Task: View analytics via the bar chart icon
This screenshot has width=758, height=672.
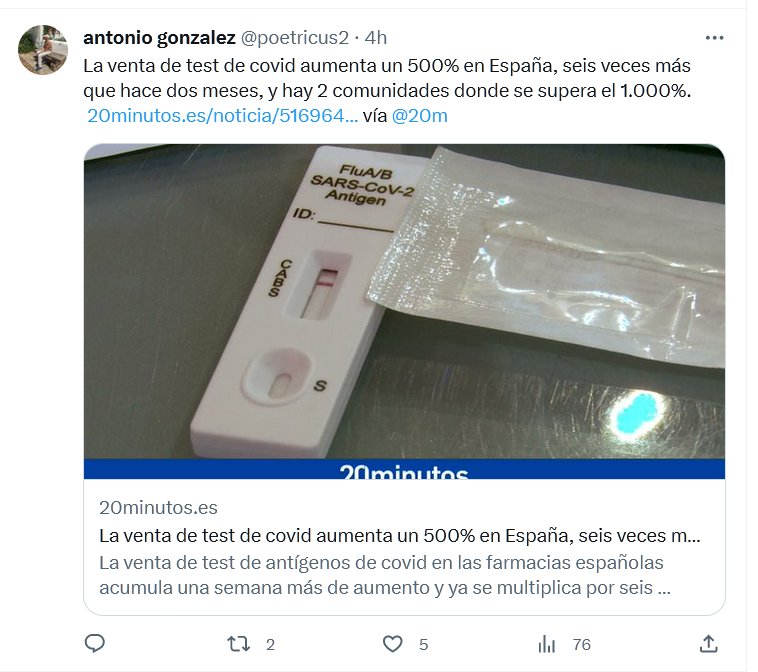Action: pyautogui.click(x=546, y=644)
